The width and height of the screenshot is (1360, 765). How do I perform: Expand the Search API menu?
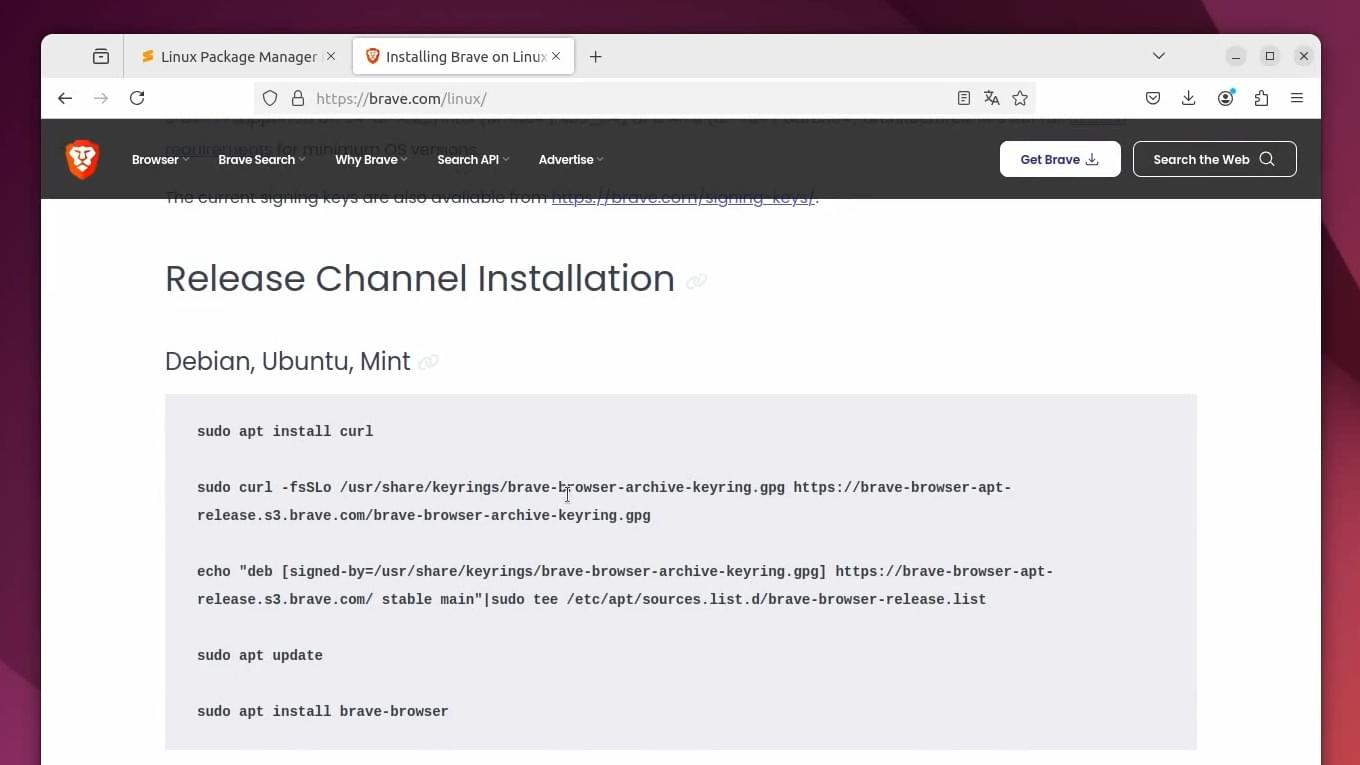coord(473,160)
